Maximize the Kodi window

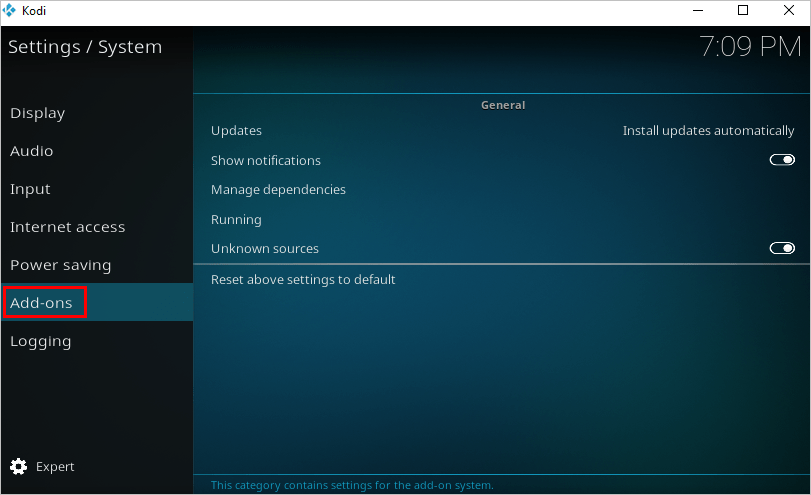(743, 10)
